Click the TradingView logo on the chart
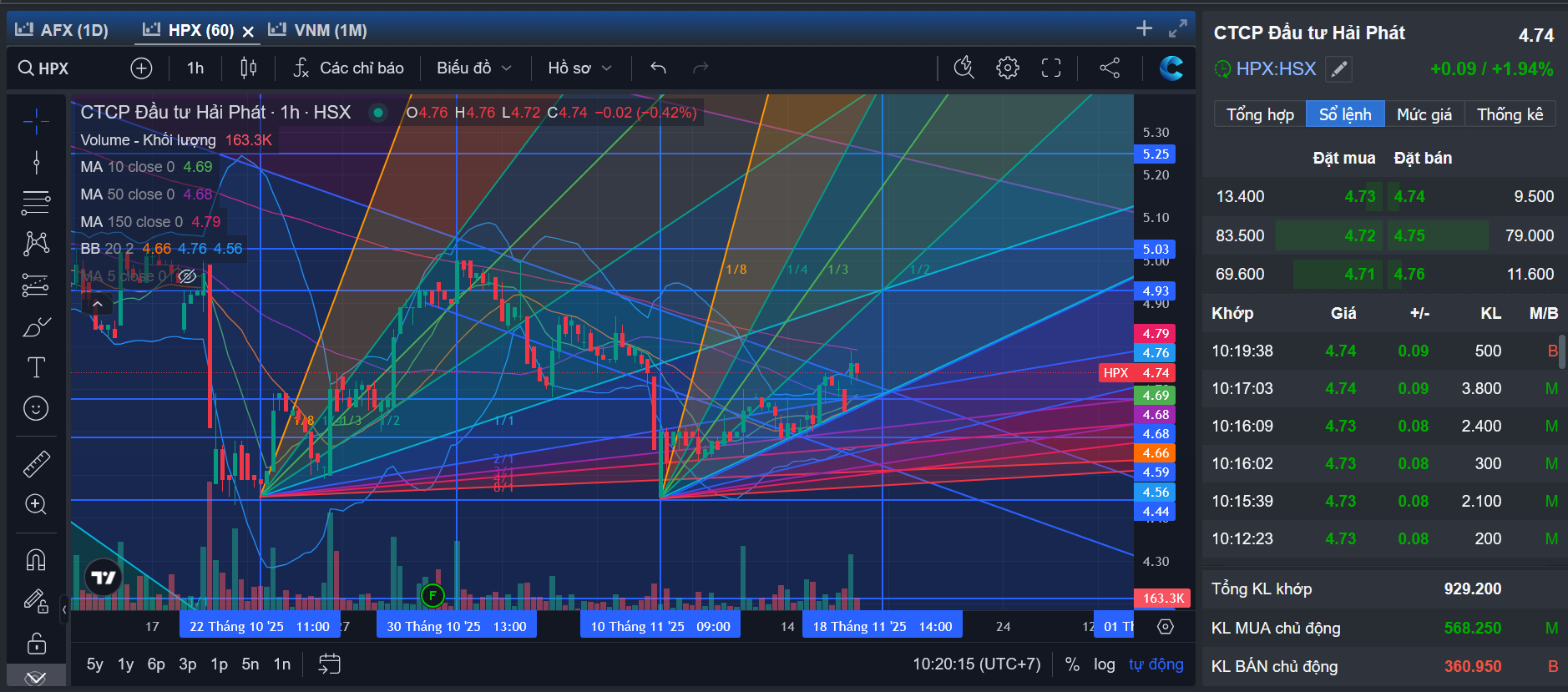Screen dimensions: 1568x692 point(104,578)
